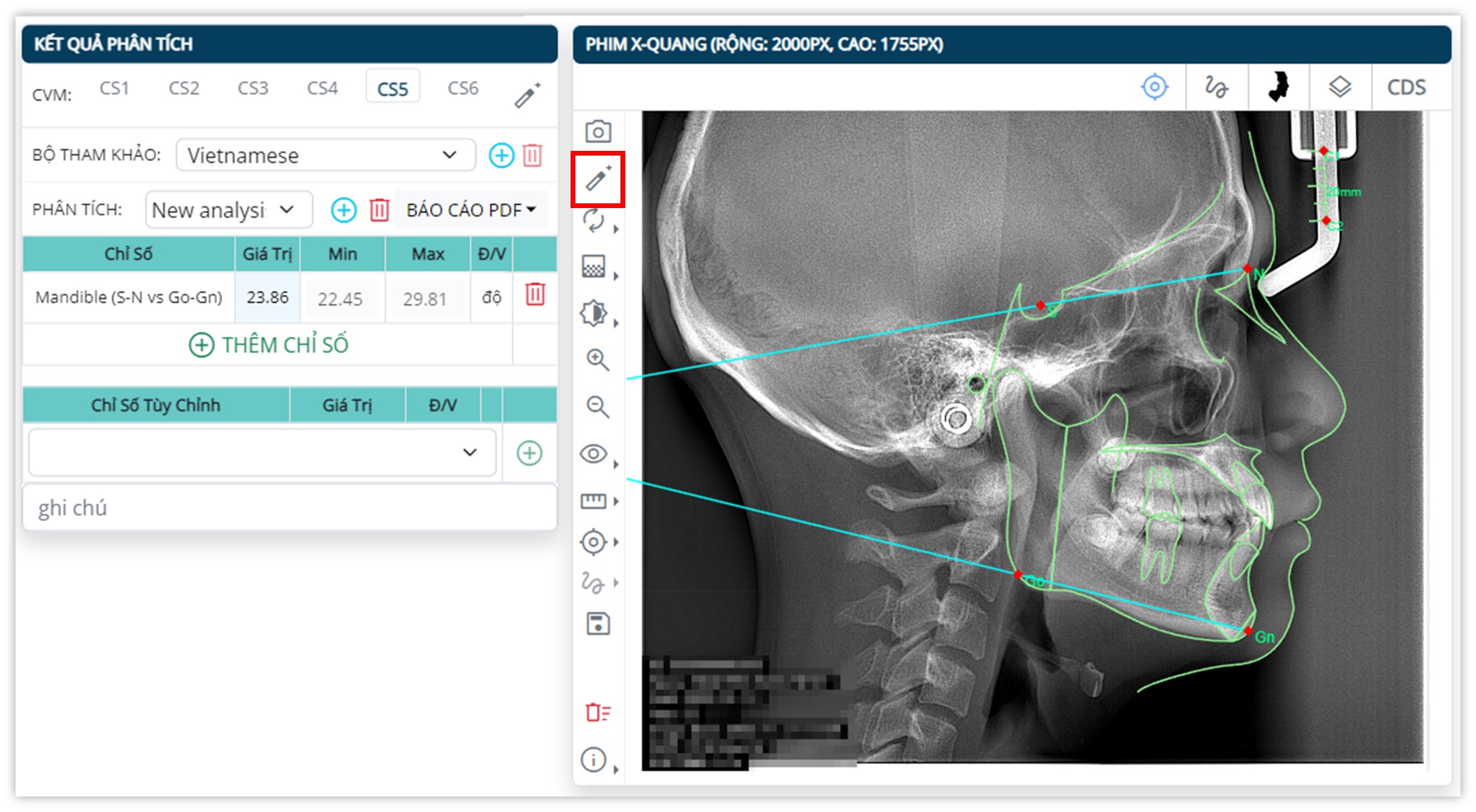The height and width of the screenshot is (812, 1476).
Task: Select CVM stage CS3
Action: [253, 88]
